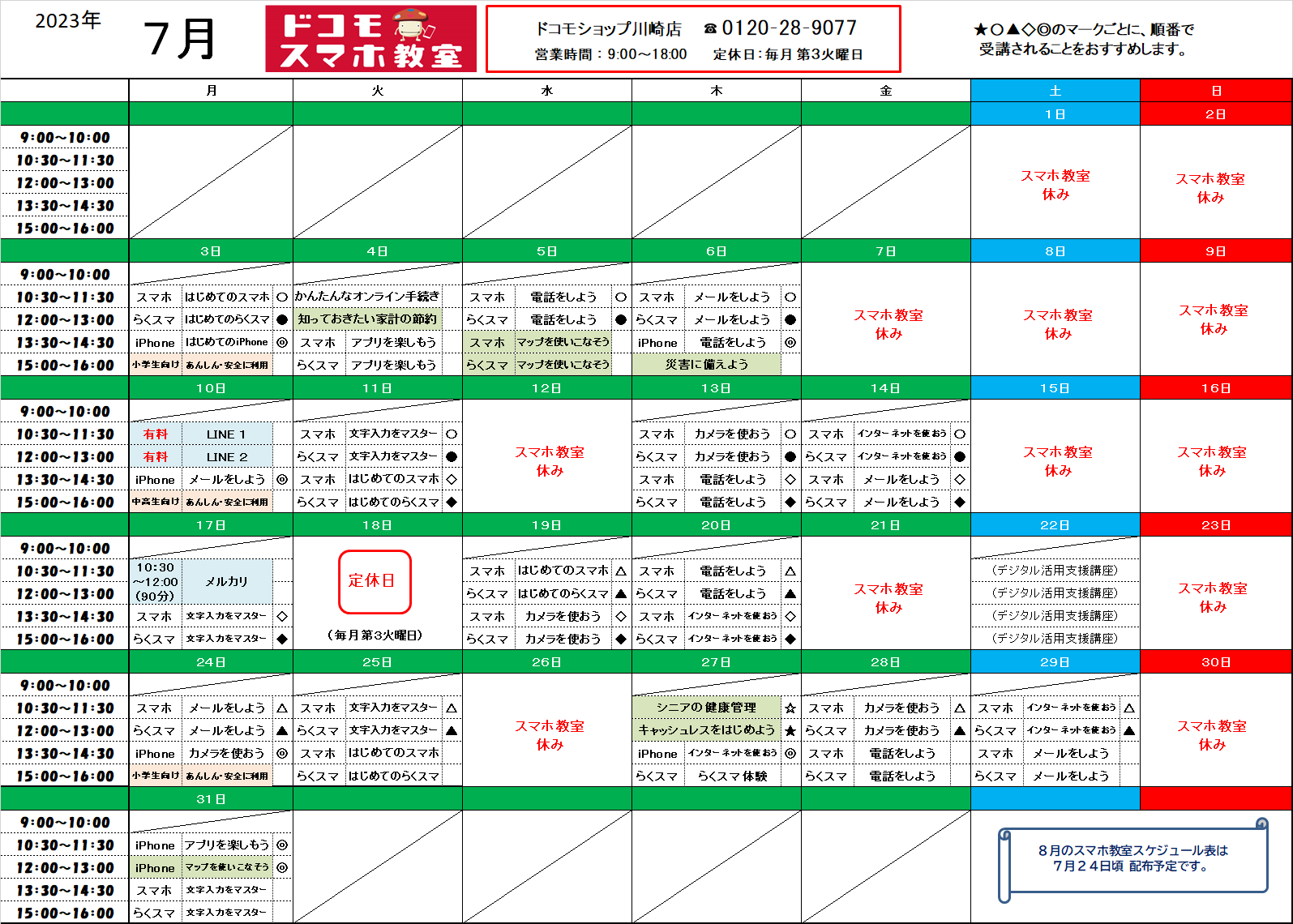Click the open triangle beside はじめてのスマホ on 19日
Image resolution: width=1293 pixels, height=924 pixels.
621,571
